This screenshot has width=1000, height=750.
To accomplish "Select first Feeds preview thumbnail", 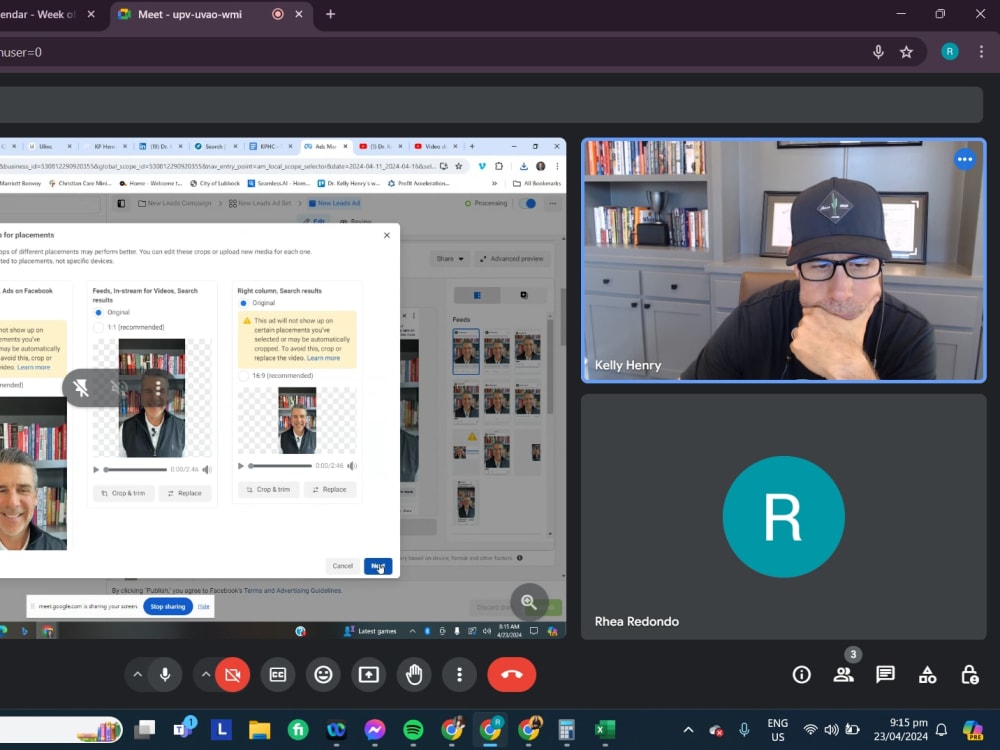I will coord(466,351).
